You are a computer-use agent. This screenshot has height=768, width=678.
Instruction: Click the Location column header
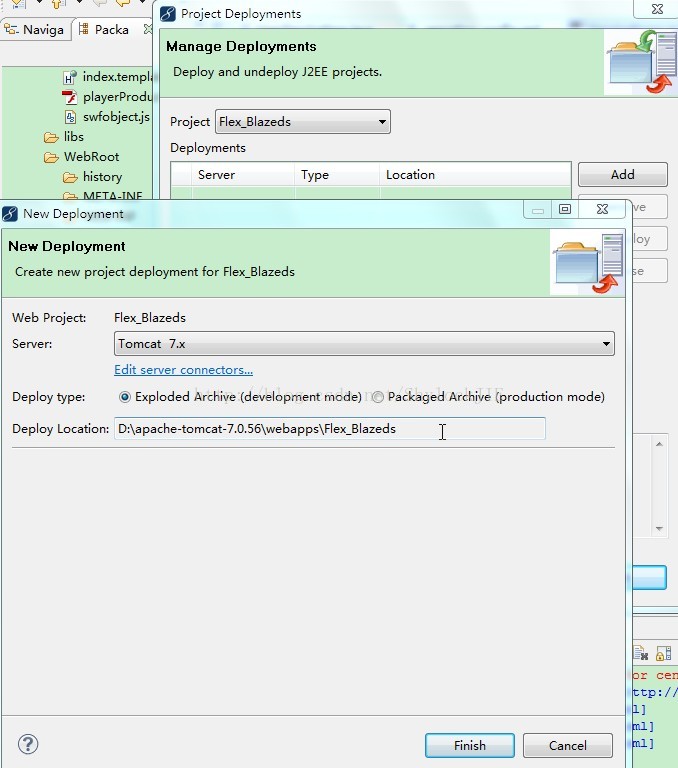pos(475,175)
